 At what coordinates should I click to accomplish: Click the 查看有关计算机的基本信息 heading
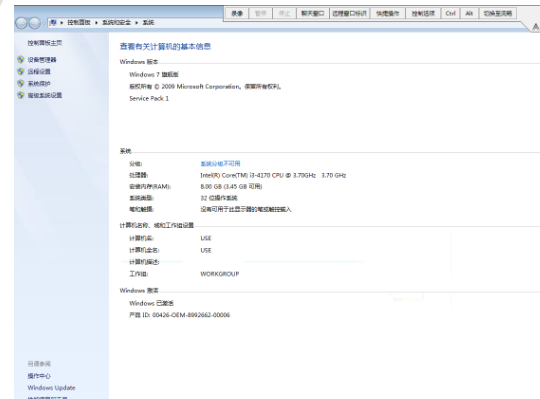point(165,46)
